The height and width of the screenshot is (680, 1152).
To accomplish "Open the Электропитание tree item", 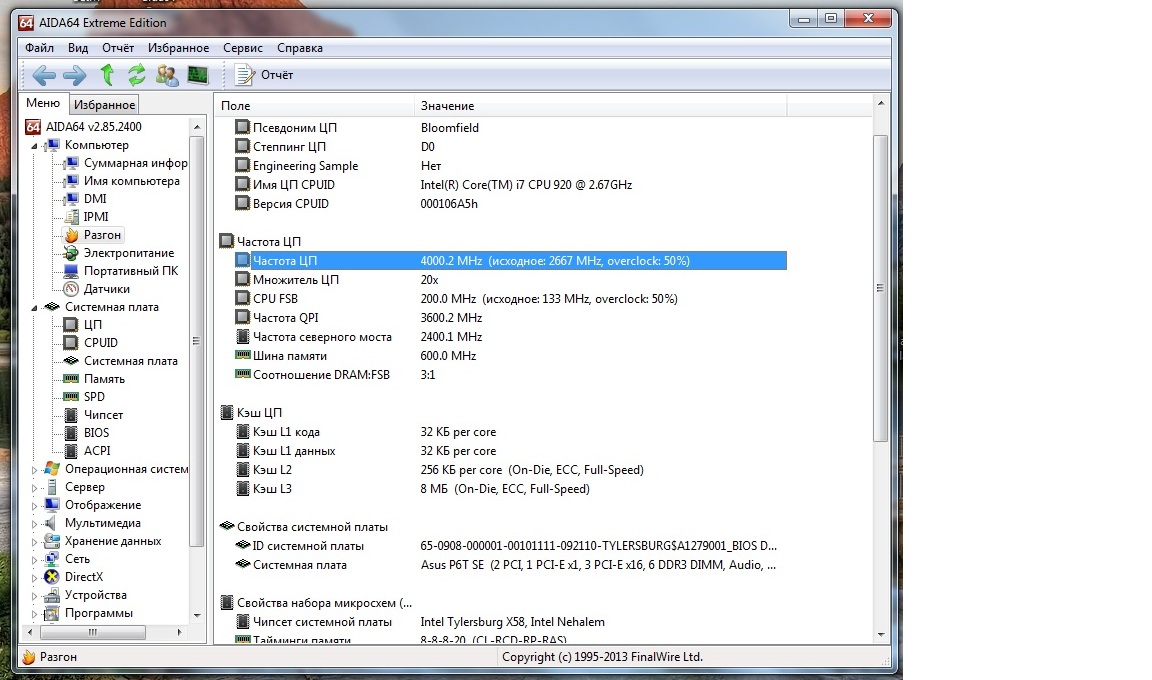I will 119,253.
